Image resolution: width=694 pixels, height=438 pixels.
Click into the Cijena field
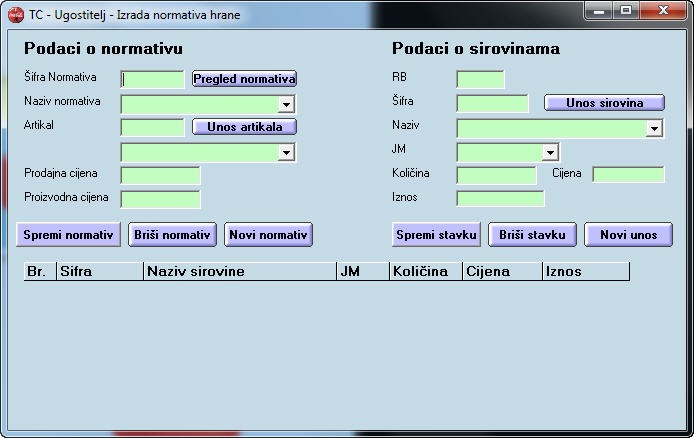click(628, 175)
